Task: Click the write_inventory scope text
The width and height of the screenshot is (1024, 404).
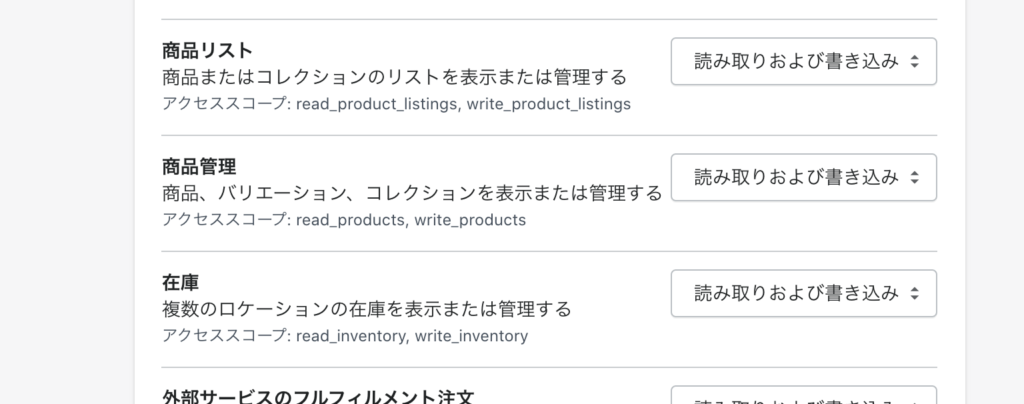Action: (x=472, y=336)
